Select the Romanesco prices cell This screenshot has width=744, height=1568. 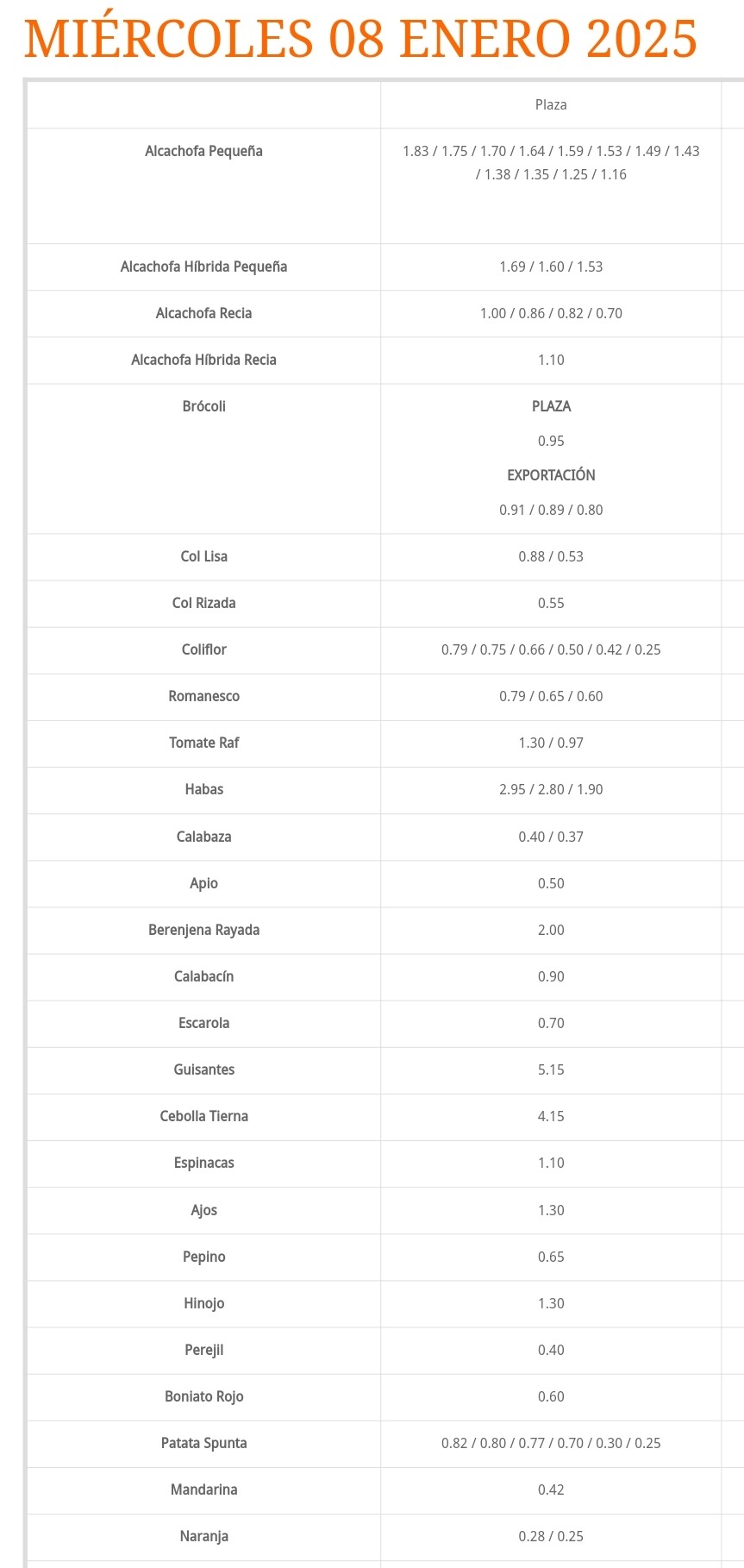(551, 696)
